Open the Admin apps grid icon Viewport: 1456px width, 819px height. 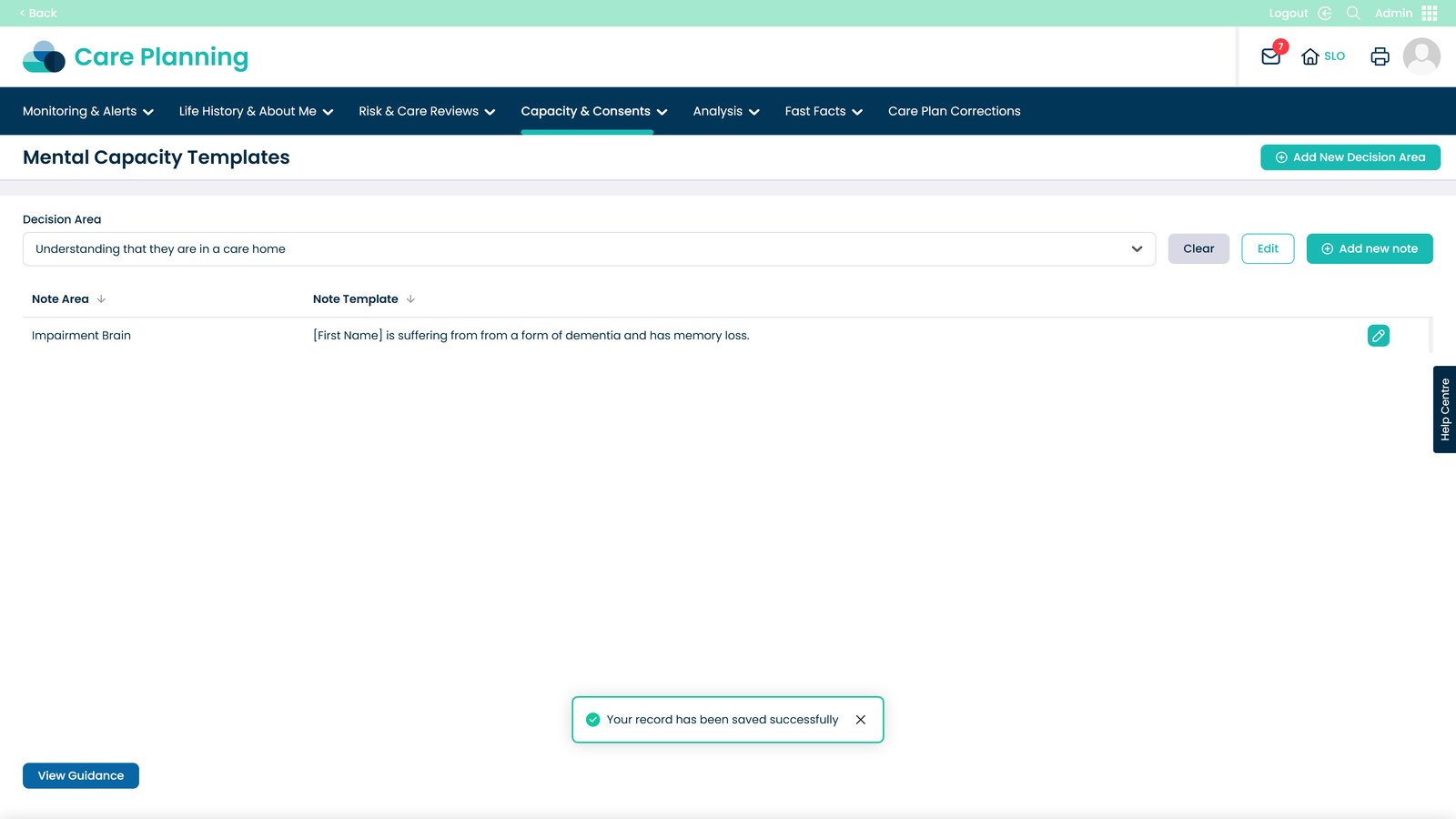point(1429,13)
